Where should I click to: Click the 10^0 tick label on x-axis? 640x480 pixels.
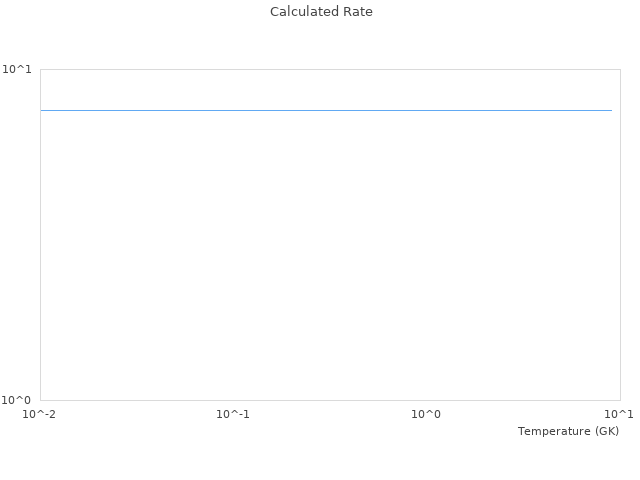[x=426, y=414]
